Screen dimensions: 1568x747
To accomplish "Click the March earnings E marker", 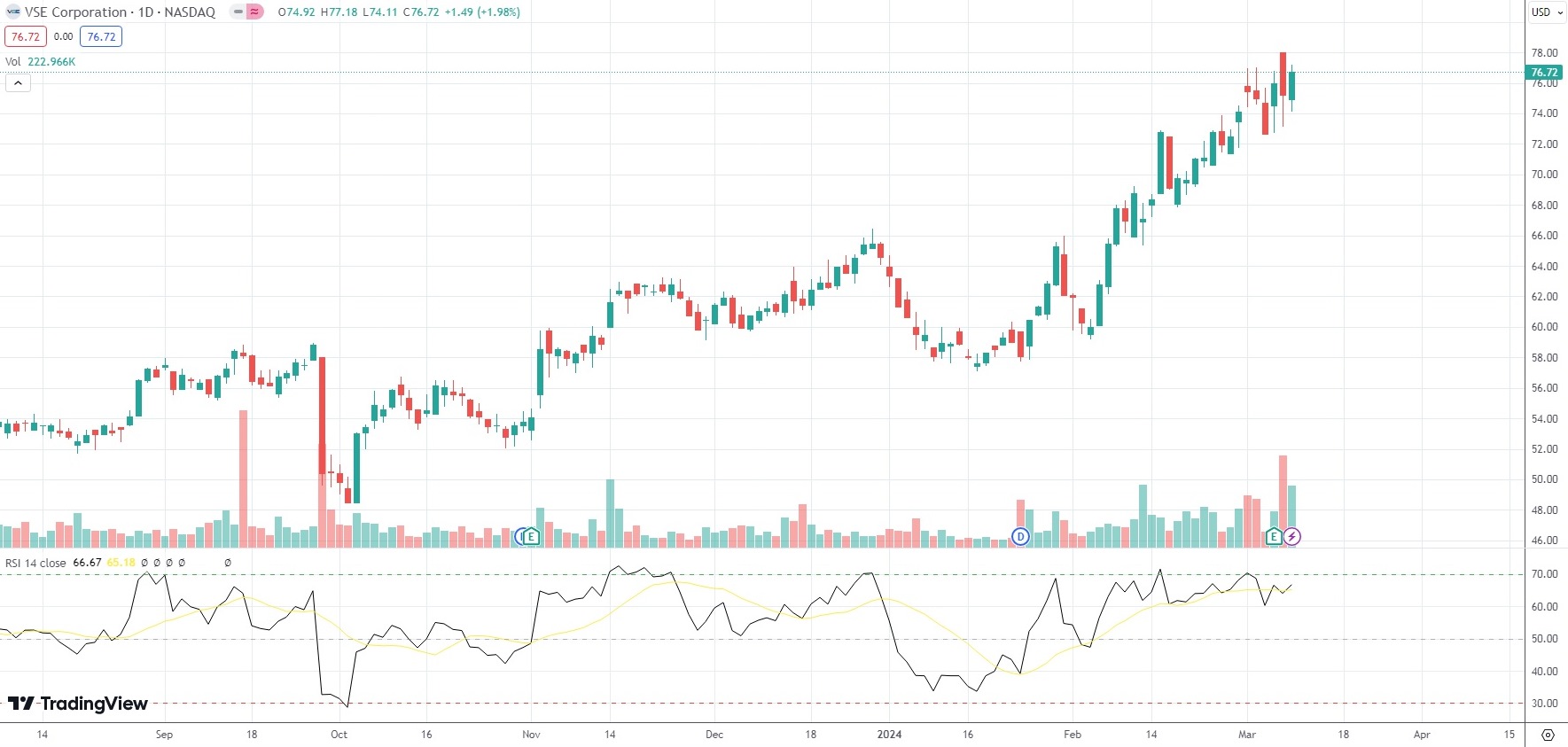I will 1274,536.
